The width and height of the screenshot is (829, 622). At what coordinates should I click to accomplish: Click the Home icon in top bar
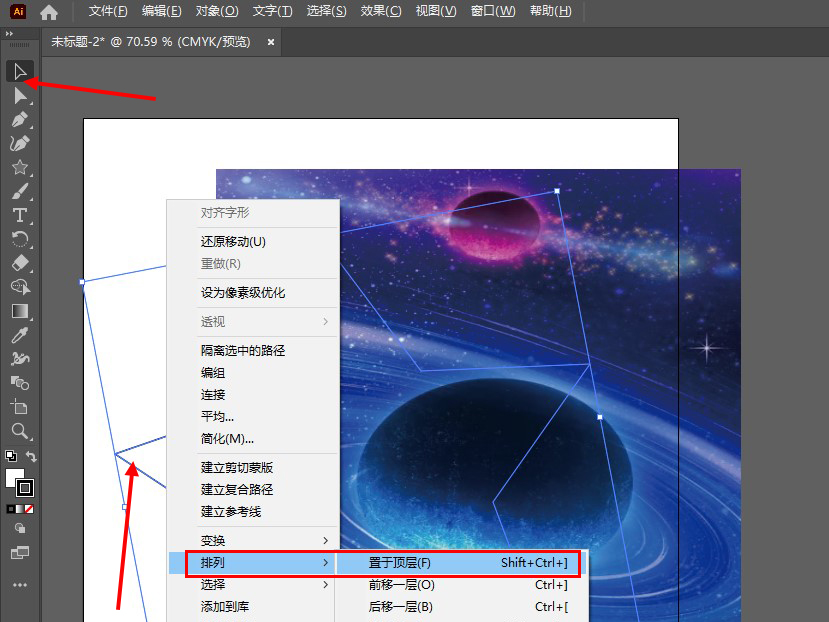pyautogui.click(x=49, y=12)
